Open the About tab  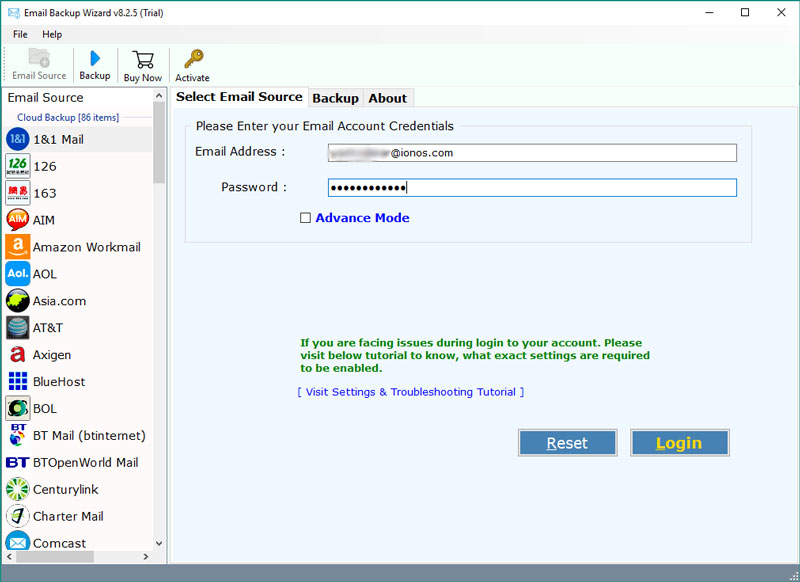388,97
